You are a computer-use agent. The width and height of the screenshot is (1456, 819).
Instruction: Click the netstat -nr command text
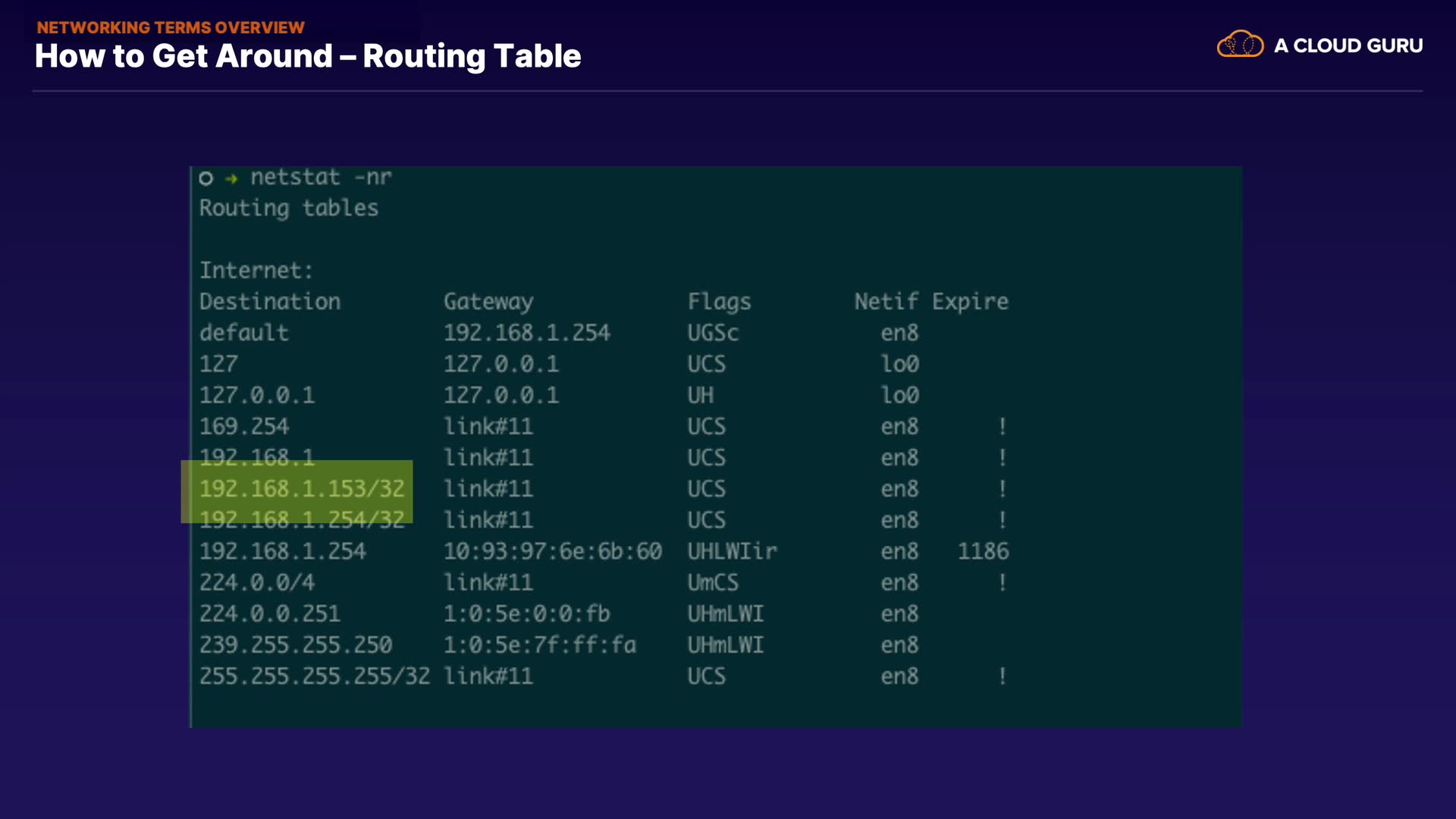coord(321,177)
